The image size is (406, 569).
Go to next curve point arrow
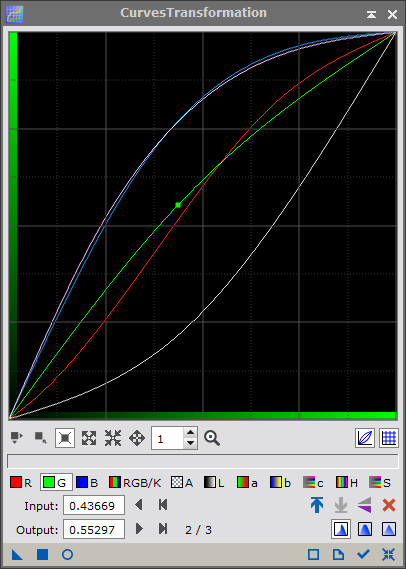(x=139, y=529)
